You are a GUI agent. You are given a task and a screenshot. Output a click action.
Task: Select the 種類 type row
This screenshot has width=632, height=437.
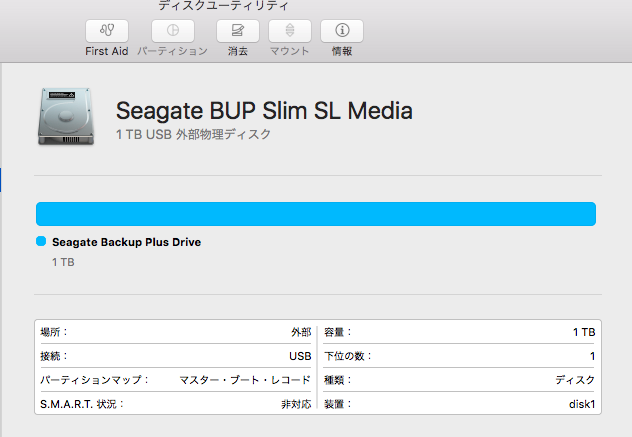[x=460, y=380]
